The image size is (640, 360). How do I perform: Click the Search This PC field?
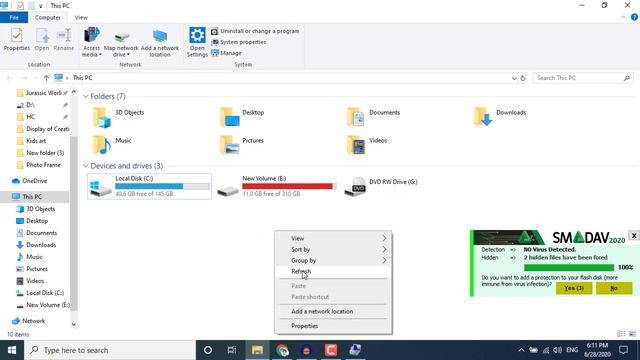583,78
